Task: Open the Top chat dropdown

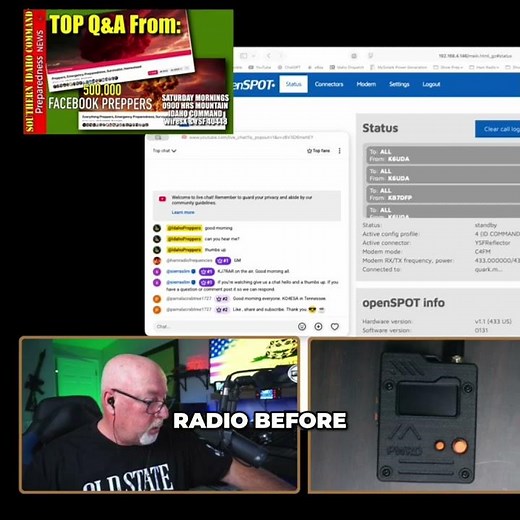Action: 164,151
